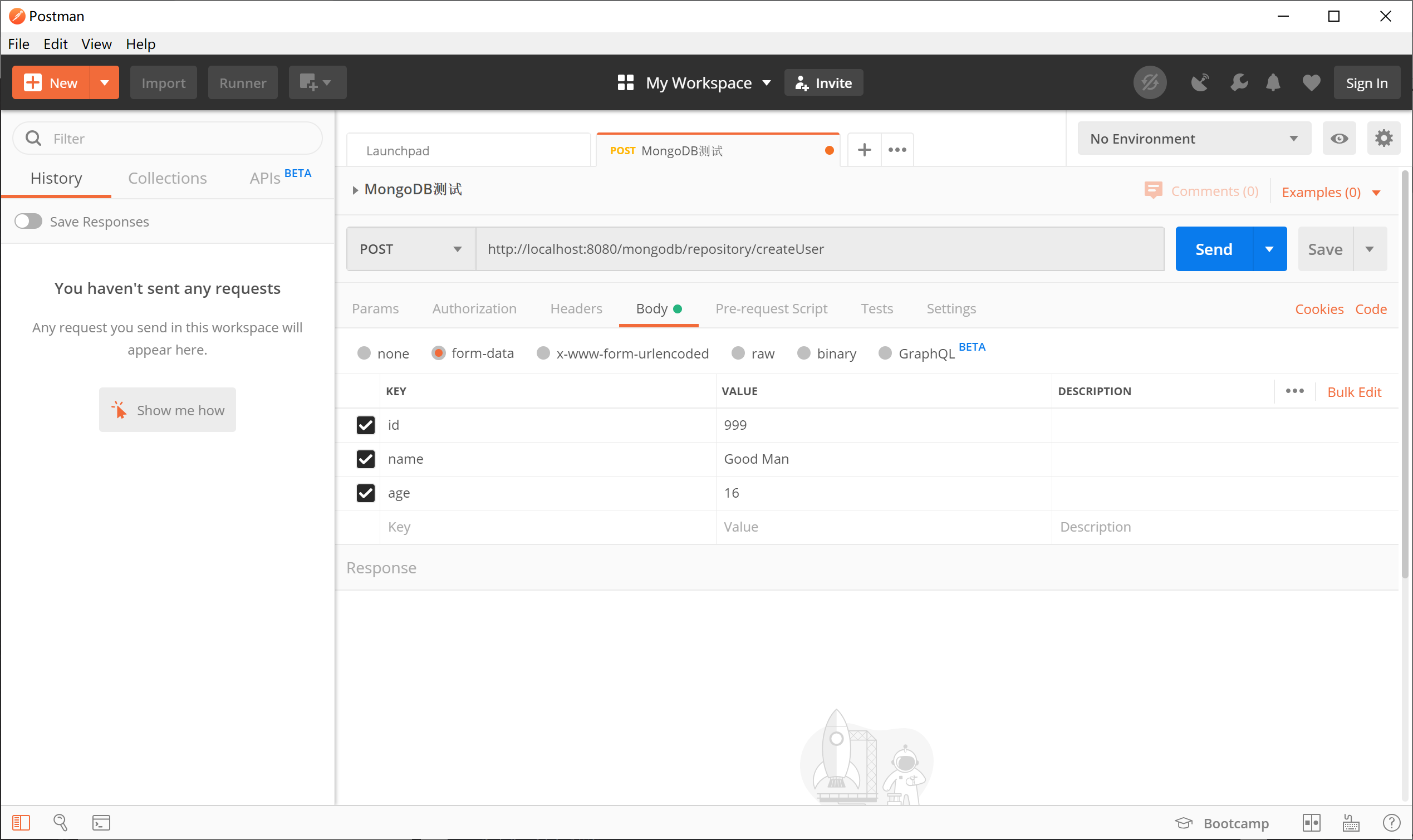Open notifications bell icon
The width and height of the screenshot is (1413, 840).
pyautogui.click(x=1273, y=82)
